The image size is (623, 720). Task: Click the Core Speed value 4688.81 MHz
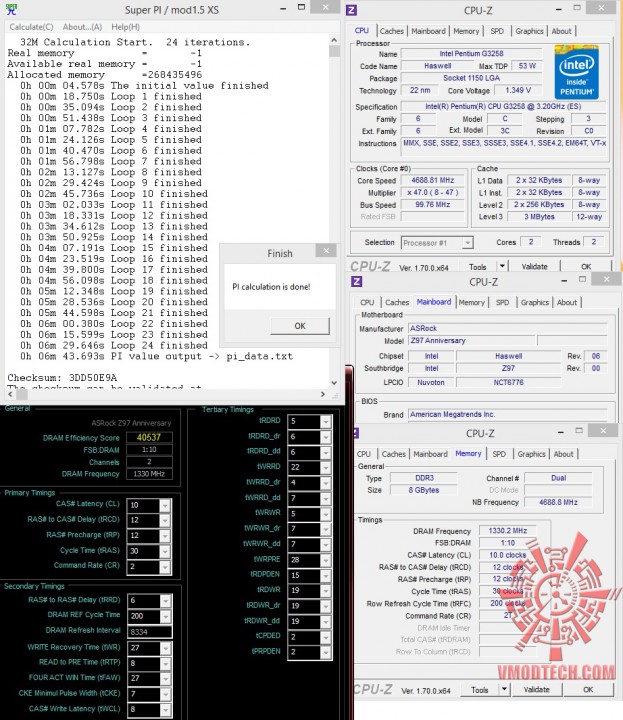(x=432, y=180)
